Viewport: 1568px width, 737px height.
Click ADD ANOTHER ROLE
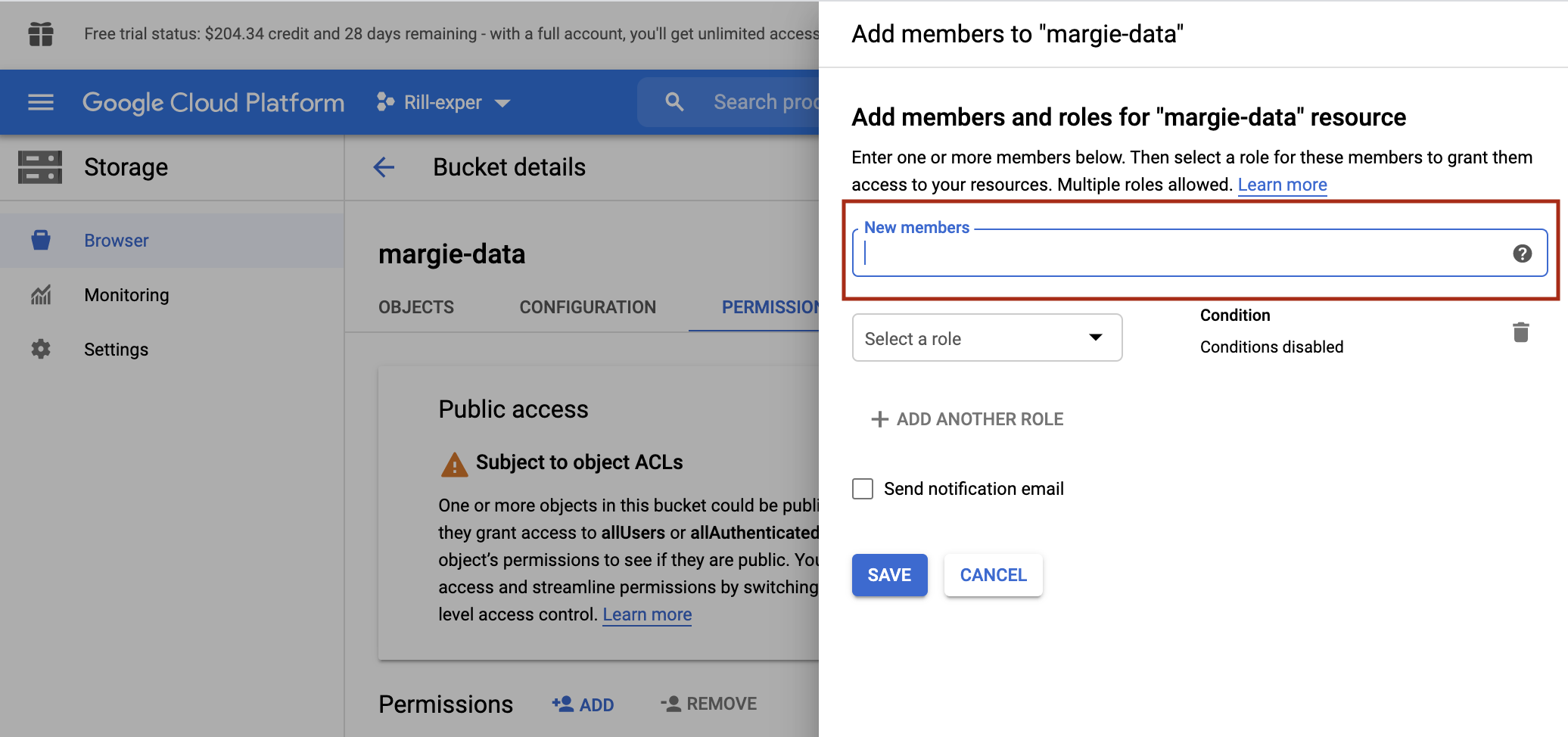point(968,419)
